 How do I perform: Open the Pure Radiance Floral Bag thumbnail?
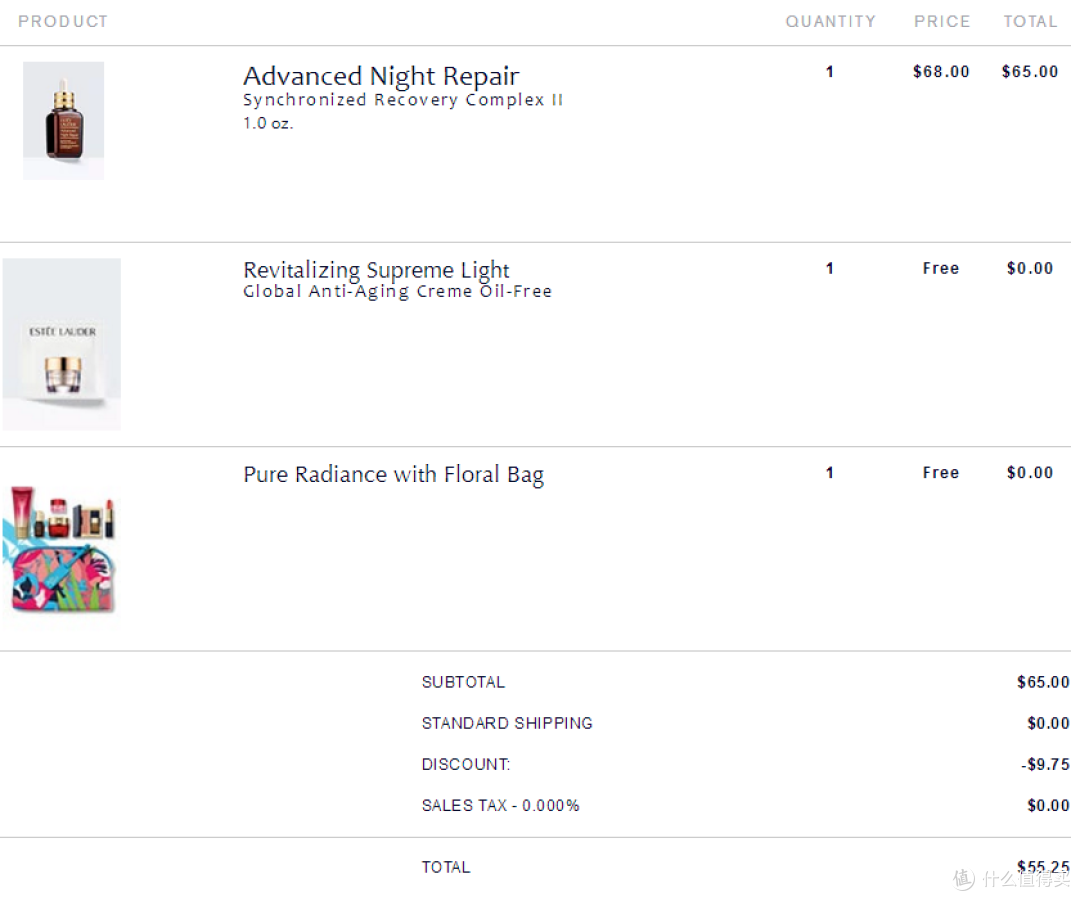pyautogui.click(x=62, y=550)
